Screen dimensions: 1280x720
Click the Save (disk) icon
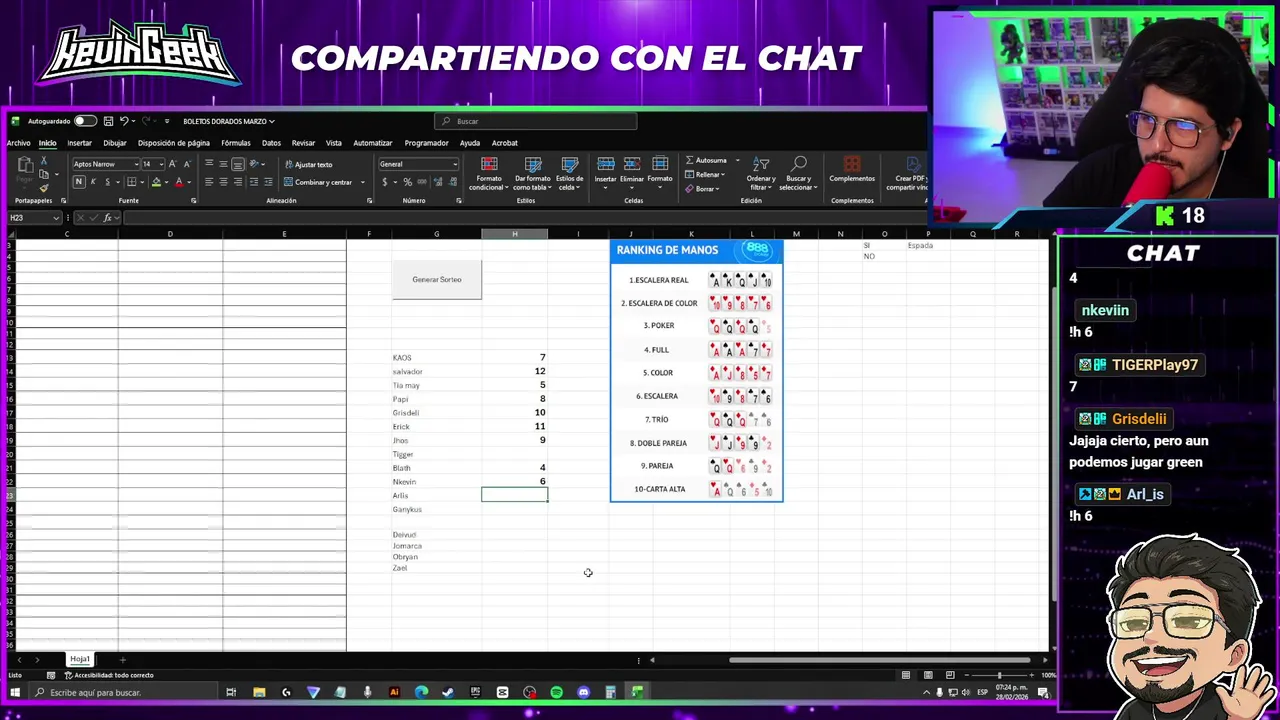pyautogui.click(x=108, y=121)
